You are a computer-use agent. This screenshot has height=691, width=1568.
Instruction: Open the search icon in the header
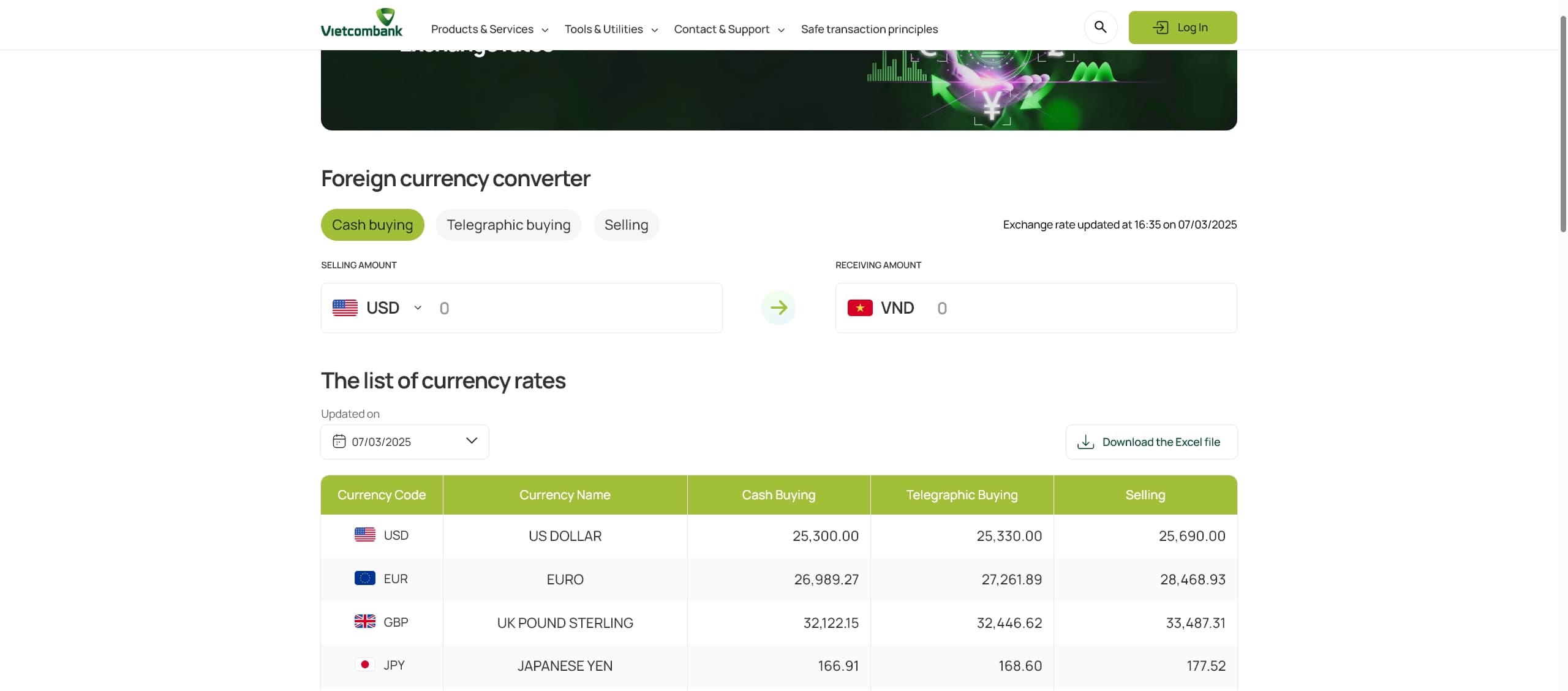pos(1099,27)
